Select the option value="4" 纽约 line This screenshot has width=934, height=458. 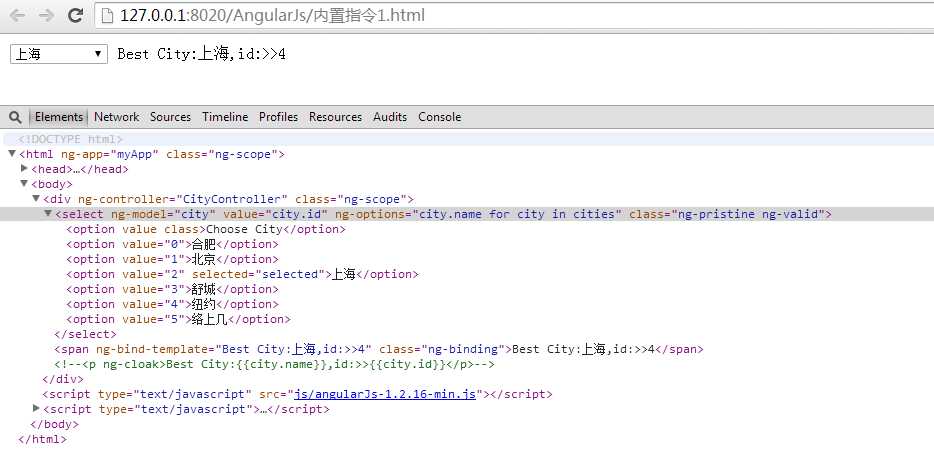(172, 304)
